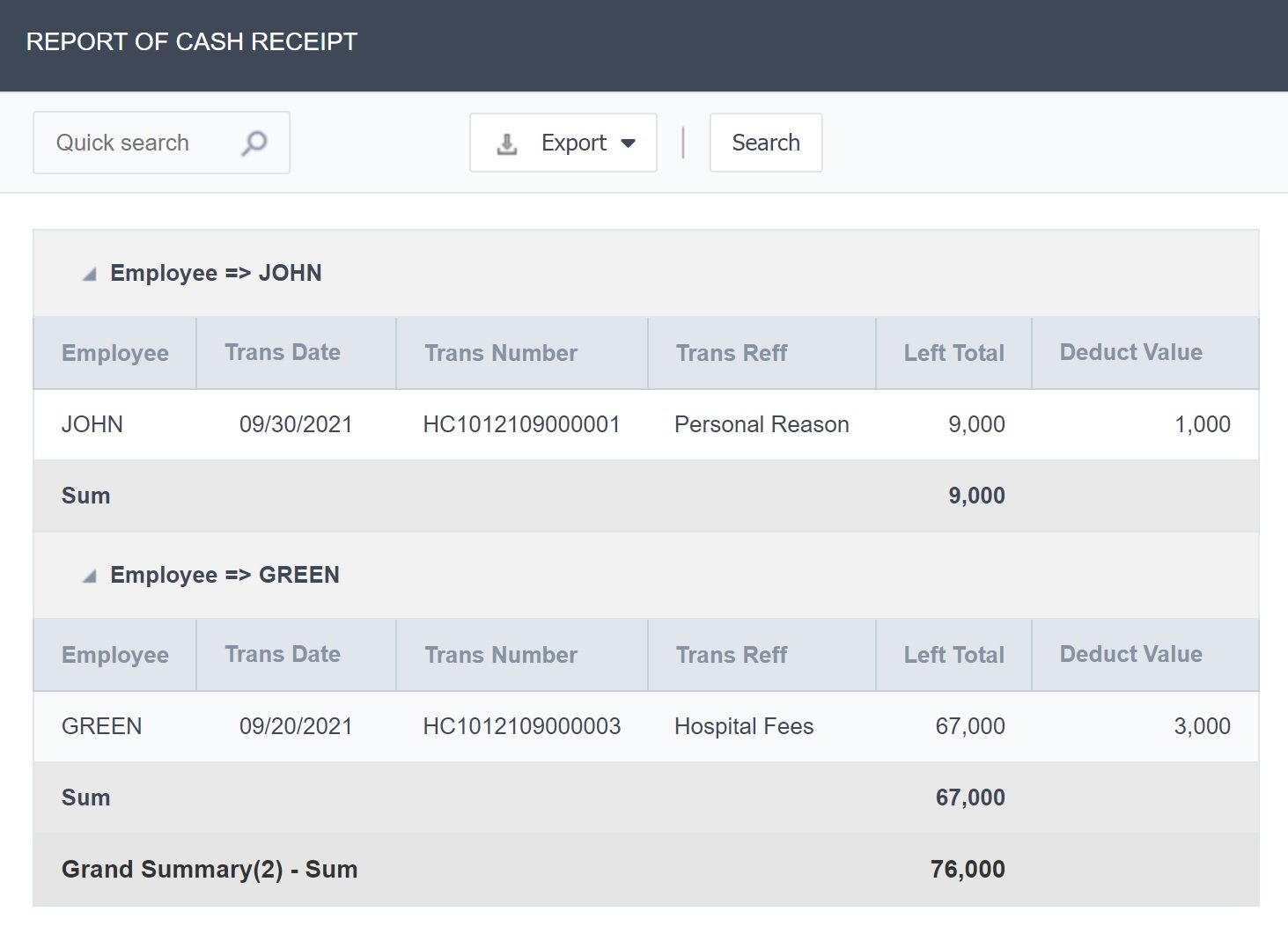
Task: Click Trans Reff header in JOHN group
Action: click(x=732, y=353)
